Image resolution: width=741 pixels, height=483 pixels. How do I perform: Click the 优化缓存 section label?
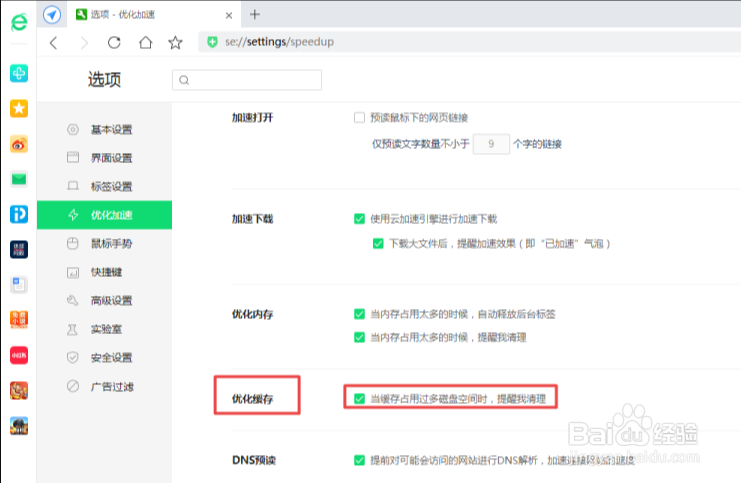[x=252, y=399]
